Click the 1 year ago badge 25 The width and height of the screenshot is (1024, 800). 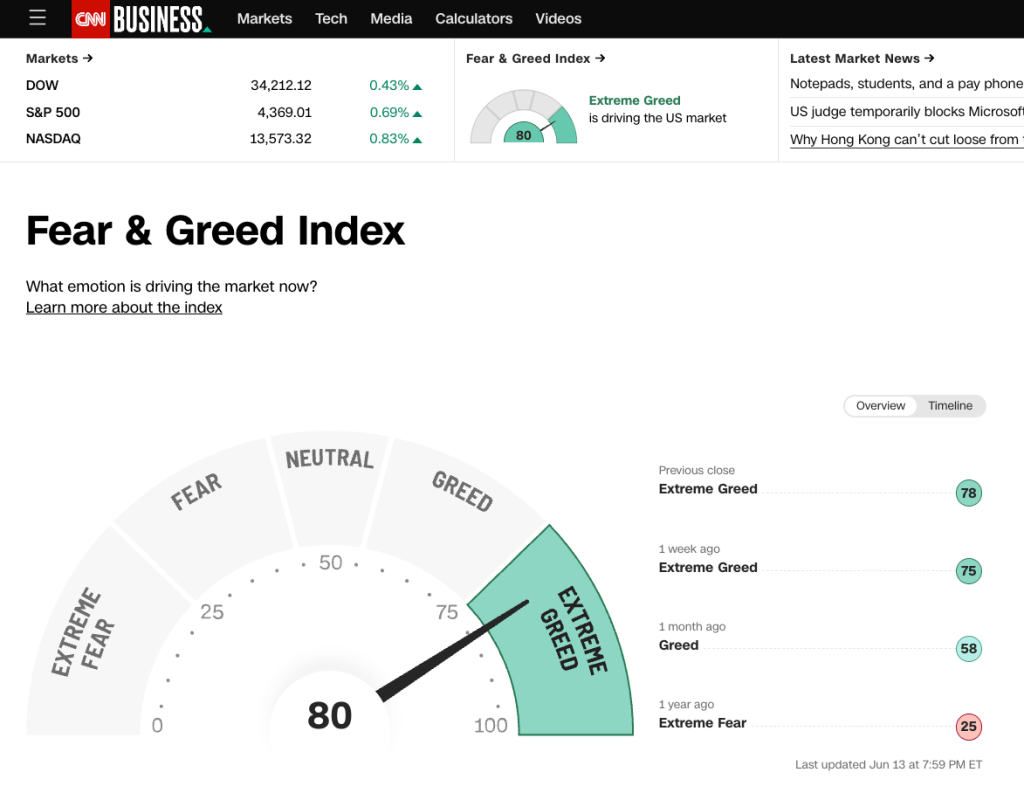968,727
